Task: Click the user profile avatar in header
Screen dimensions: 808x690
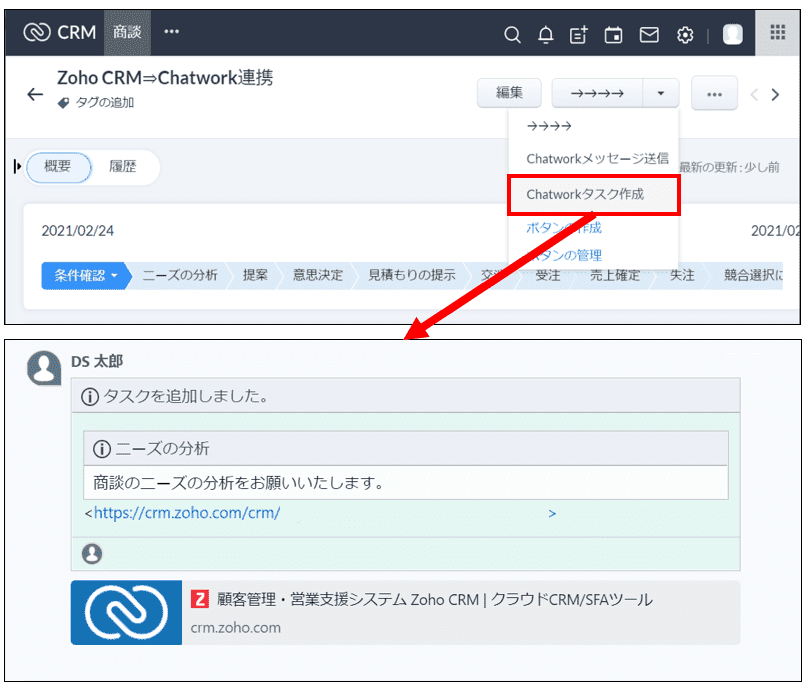Action: tap(733, 35)
